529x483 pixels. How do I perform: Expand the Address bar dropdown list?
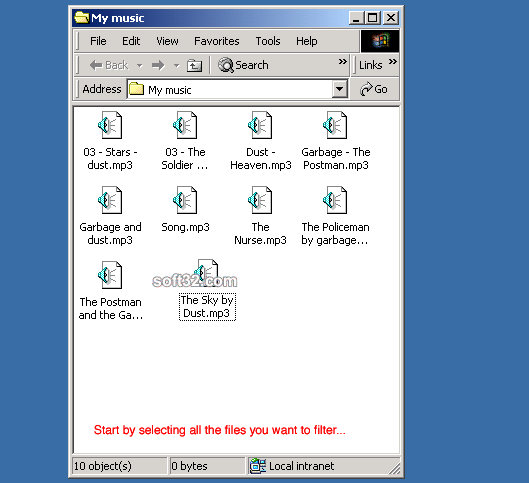(x=339, y=89)
